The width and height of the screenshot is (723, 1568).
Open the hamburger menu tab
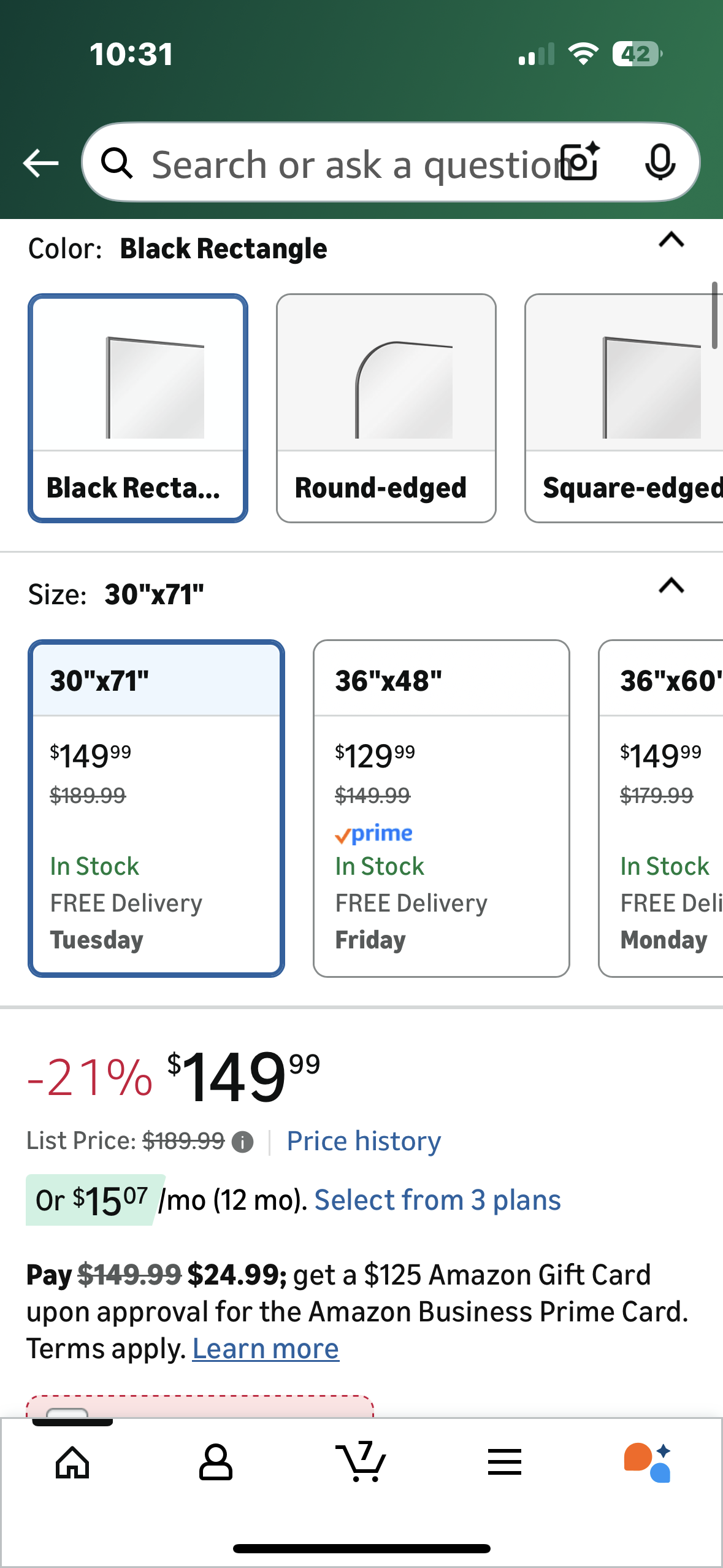click(x=505, y=1462)
